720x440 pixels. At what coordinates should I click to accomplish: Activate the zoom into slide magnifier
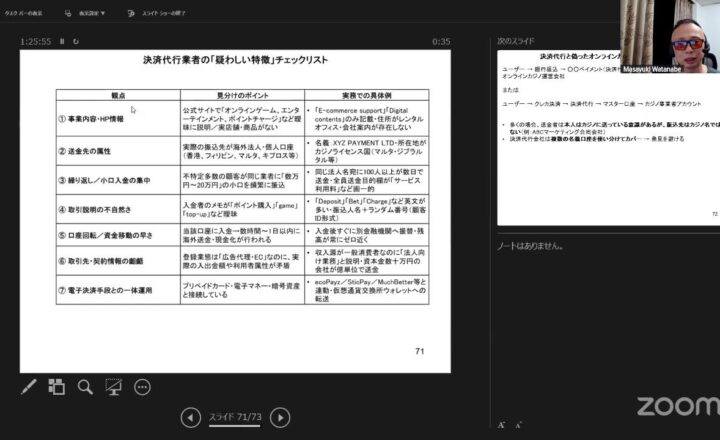tap(85, 386)
